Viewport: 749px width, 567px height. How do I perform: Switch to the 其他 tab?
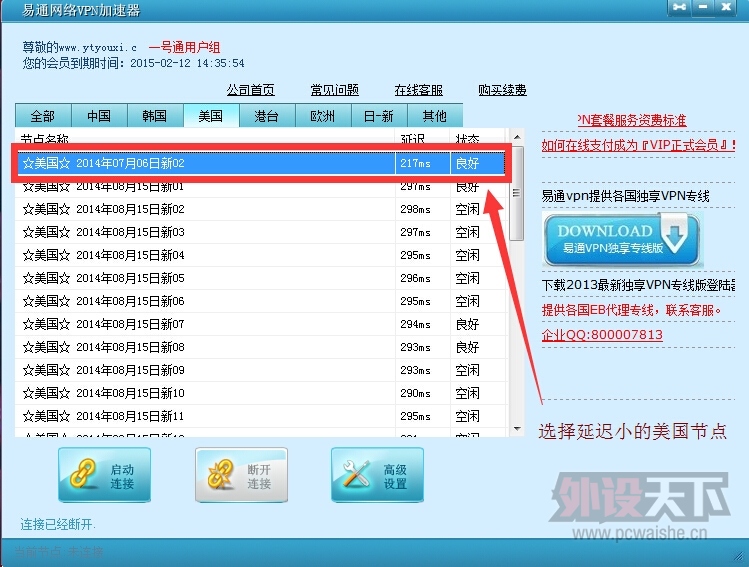pyautogui.click(x=434, y=116)
